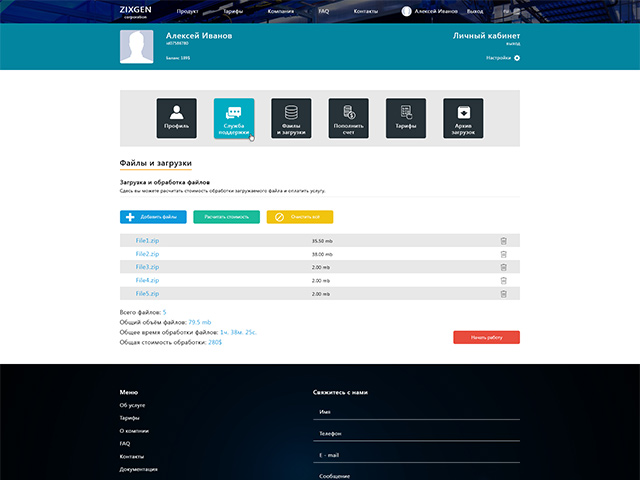Open FAQ in the top navigation
The image size is (640, 480).
[324, 11]
